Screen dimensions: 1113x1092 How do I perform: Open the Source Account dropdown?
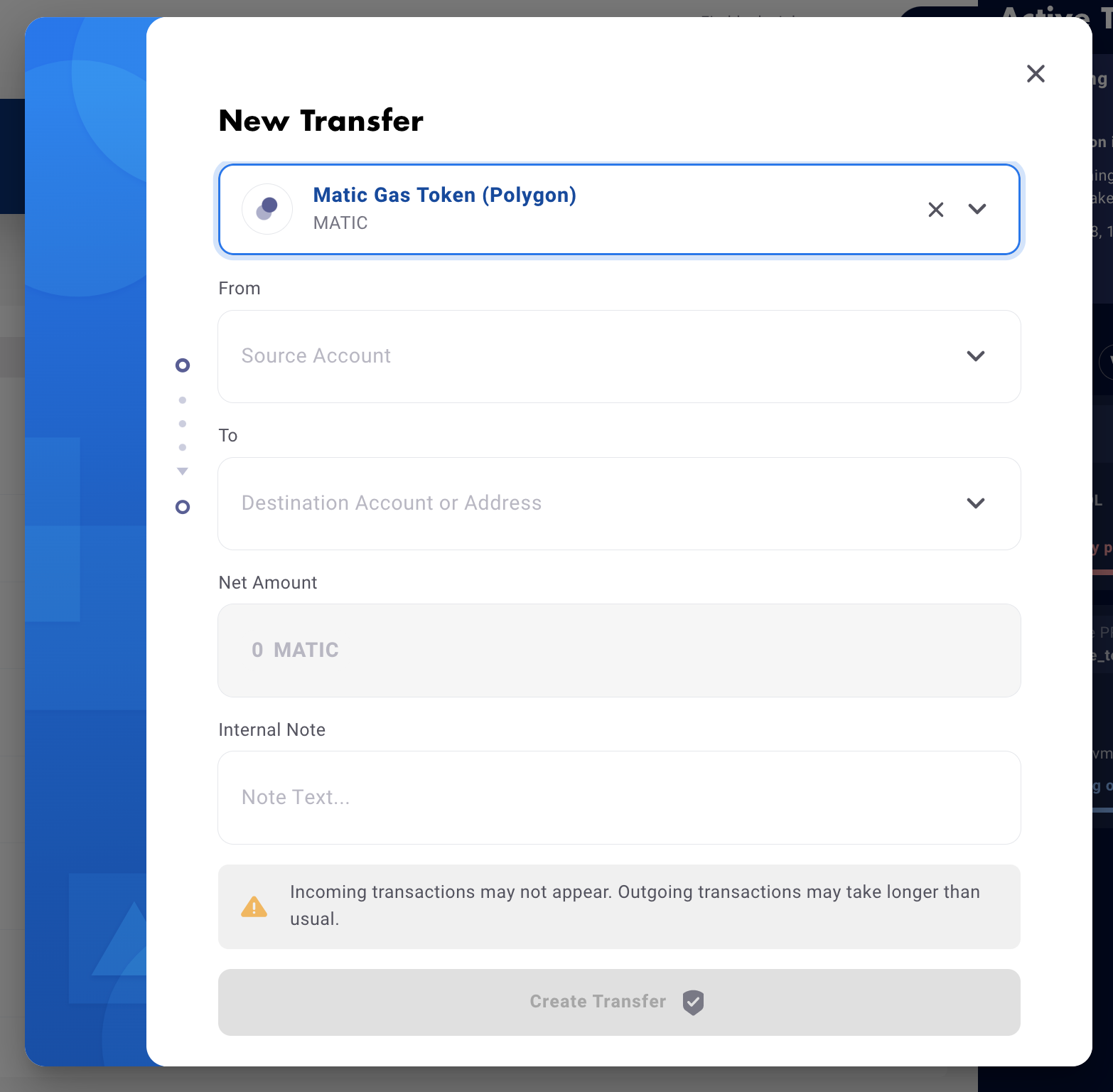(x=619, y=356)
